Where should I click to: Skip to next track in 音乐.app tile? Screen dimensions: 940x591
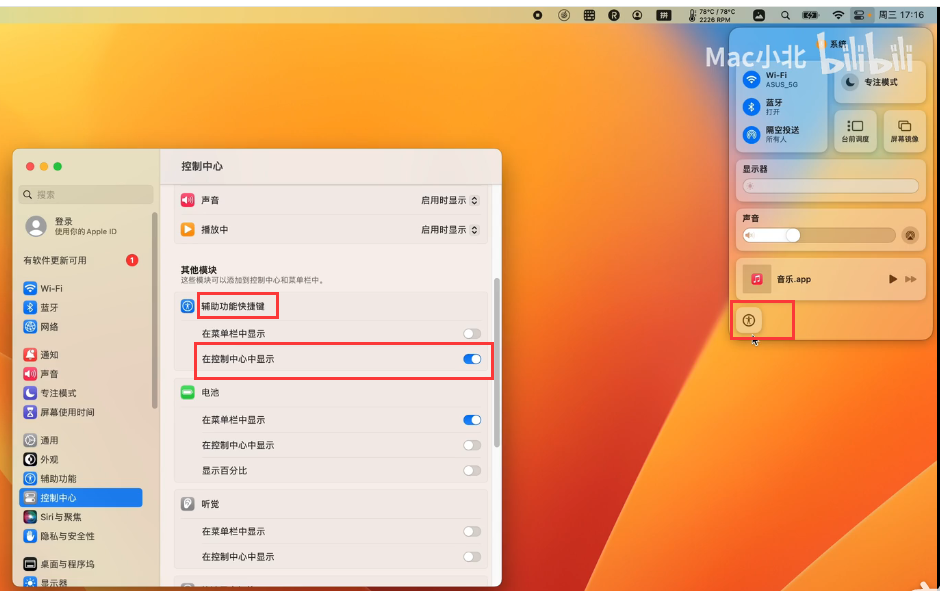pos(911,279)
